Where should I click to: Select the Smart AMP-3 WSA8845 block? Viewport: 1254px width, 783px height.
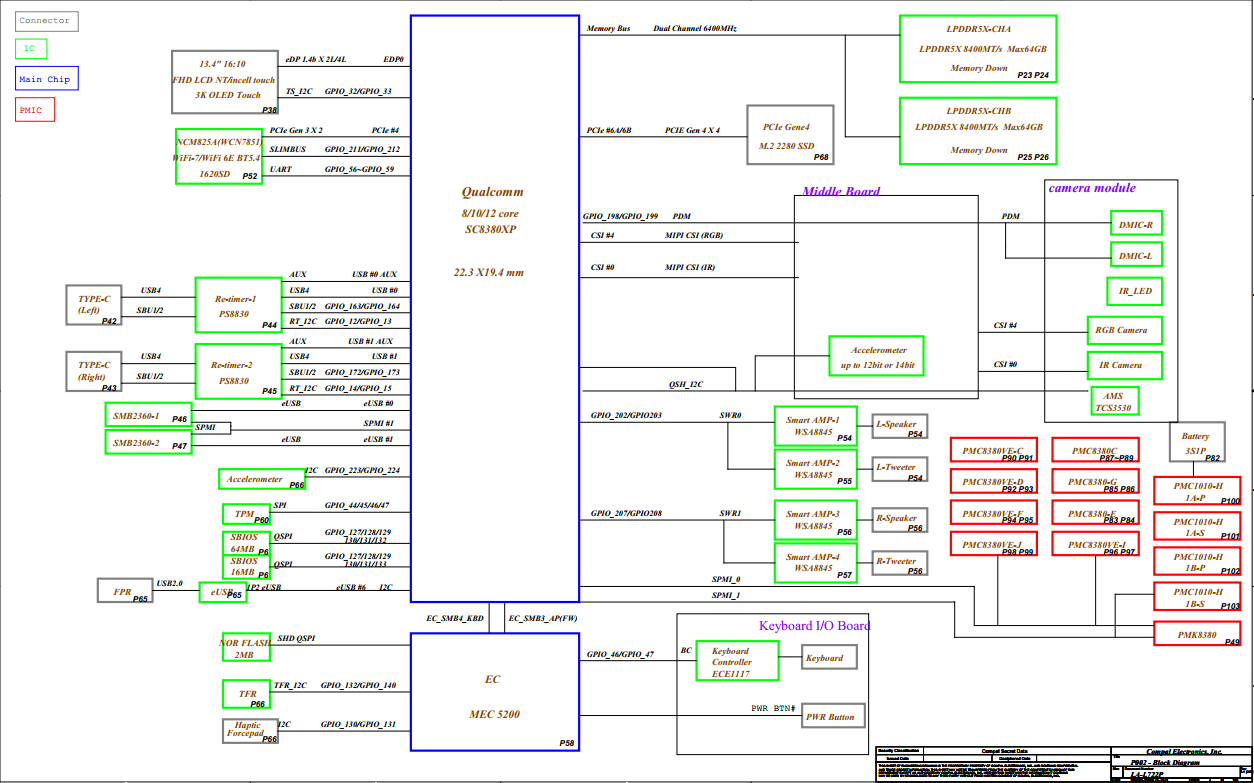click(x=816, y=520)
